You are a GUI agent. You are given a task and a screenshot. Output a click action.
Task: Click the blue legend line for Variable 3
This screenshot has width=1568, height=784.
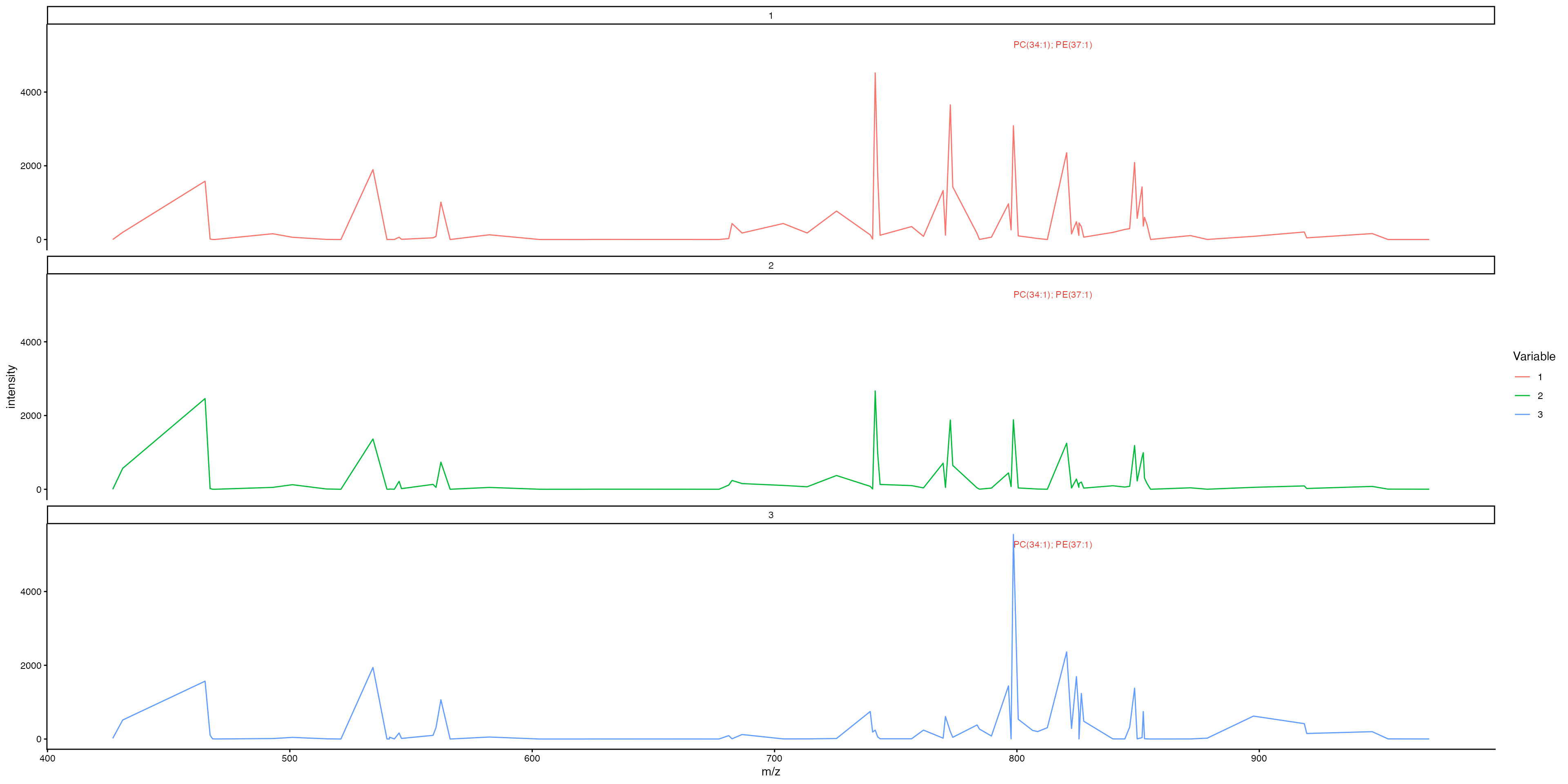point(1522,414)
